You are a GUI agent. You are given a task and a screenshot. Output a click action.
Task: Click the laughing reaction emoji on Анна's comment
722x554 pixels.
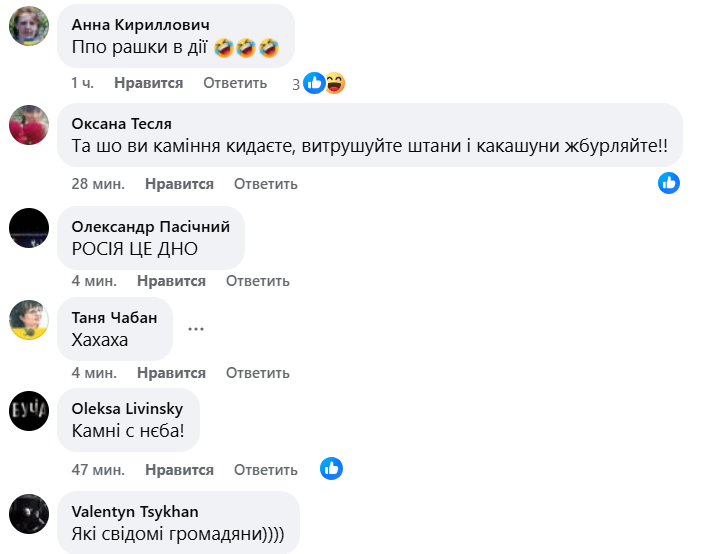[x=334, y=84]
